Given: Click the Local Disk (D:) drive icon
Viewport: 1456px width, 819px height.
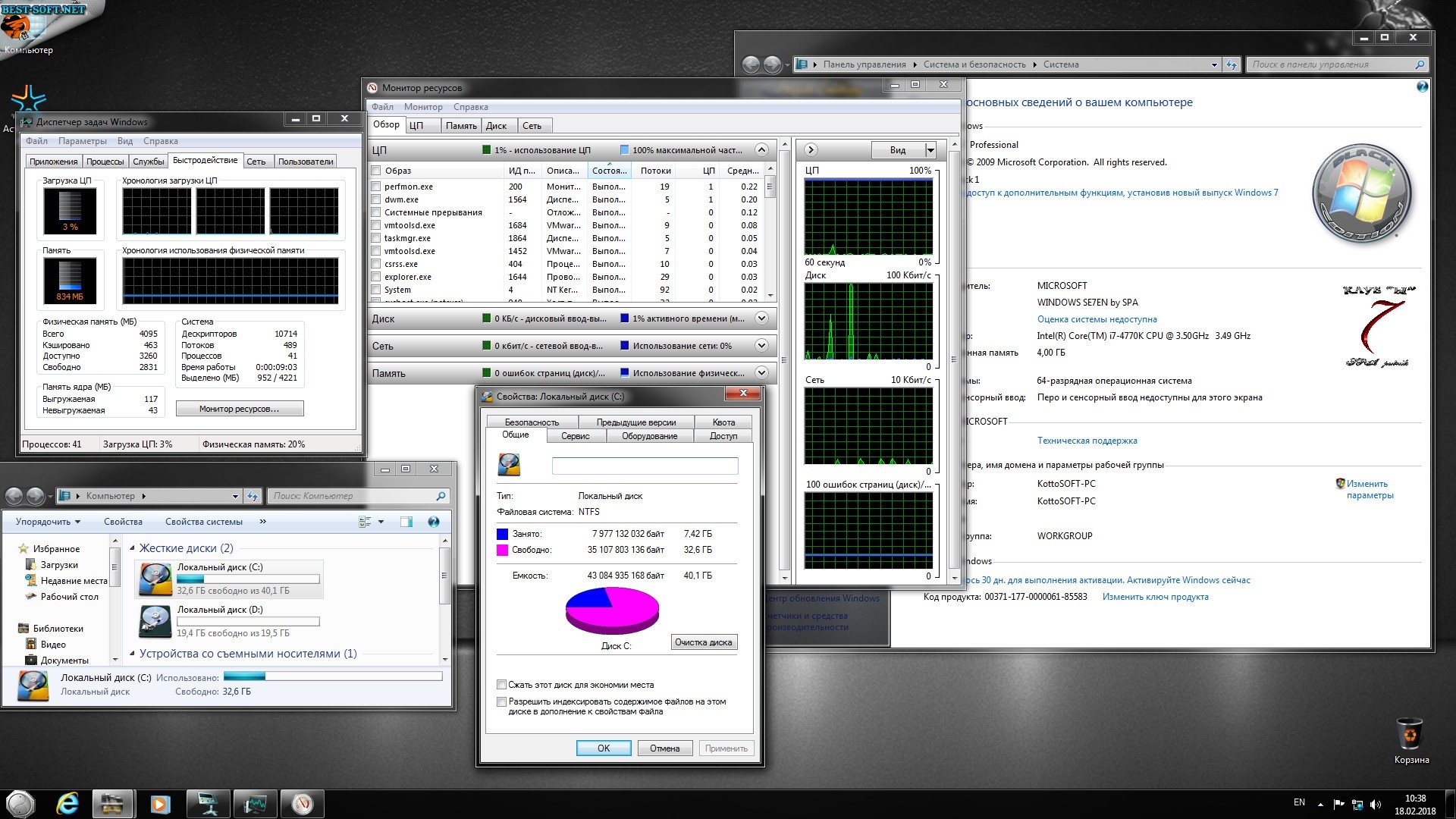Looking at the screenshot, I should (x=155, y=621).
